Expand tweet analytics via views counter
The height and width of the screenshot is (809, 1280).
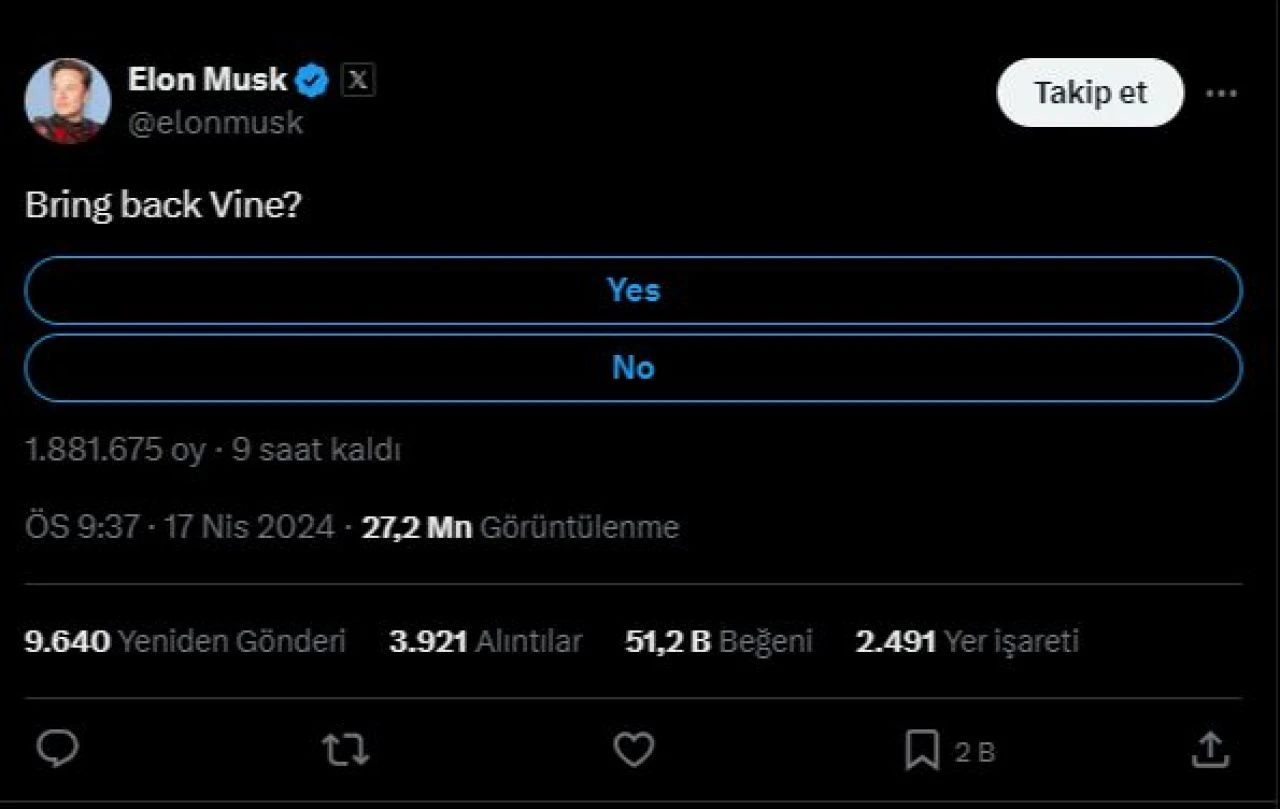(520, 526)
